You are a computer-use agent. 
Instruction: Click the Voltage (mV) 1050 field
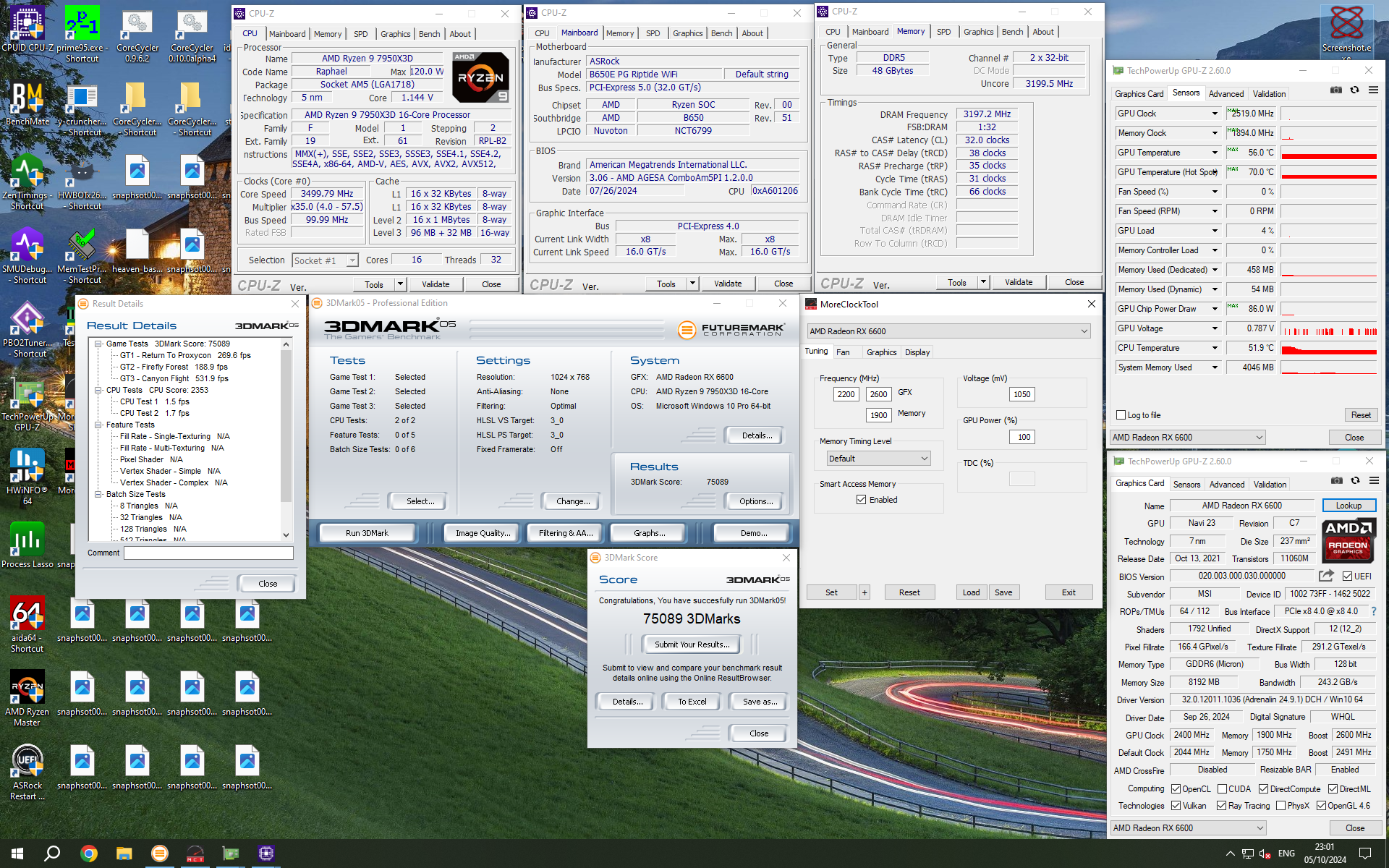(x=1021, y=394)
